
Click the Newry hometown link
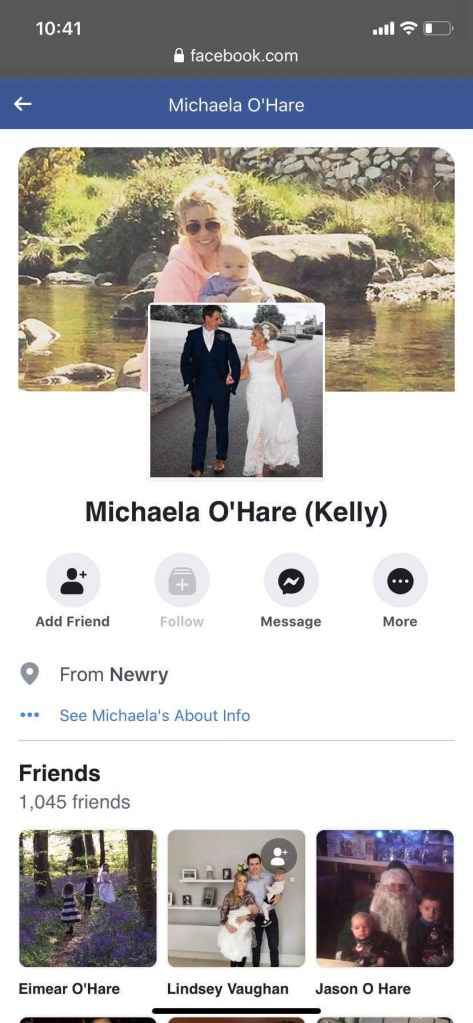[x=139, y=675]
